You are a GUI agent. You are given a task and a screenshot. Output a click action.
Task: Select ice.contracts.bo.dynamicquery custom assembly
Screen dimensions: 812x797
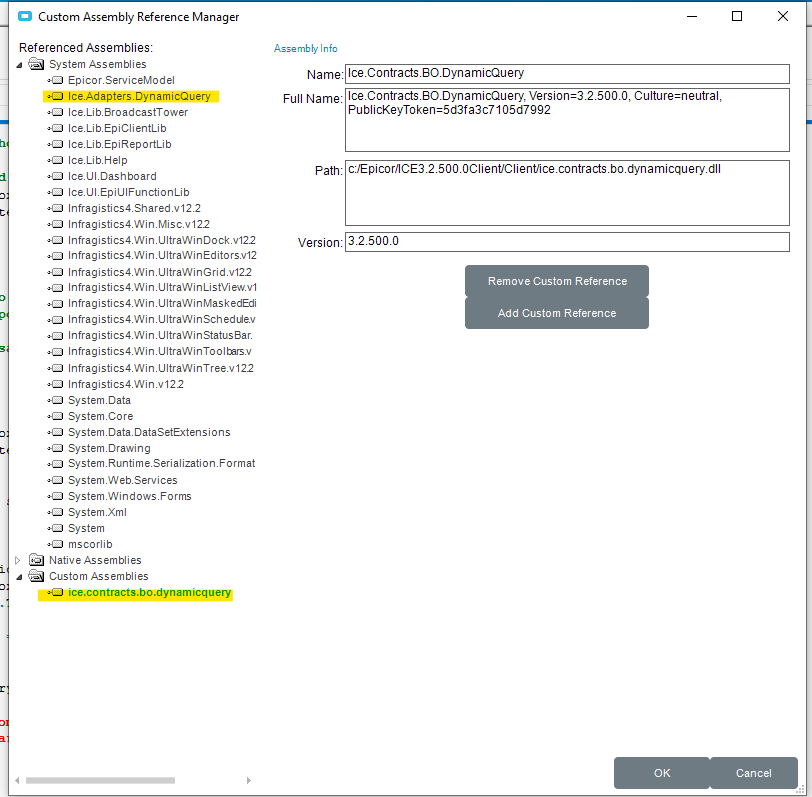150,592
